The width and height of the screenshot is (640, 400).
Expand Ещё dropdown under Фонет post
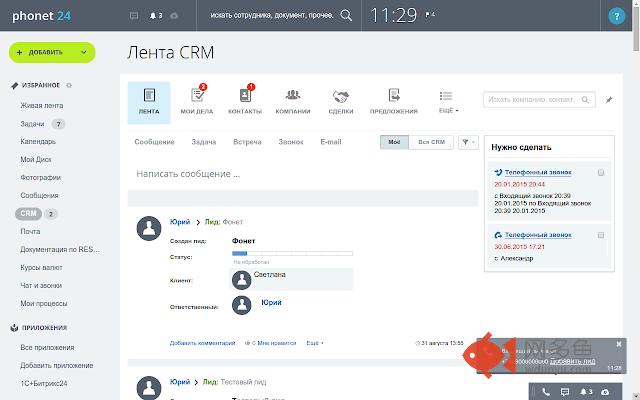[x=315, y=343]
